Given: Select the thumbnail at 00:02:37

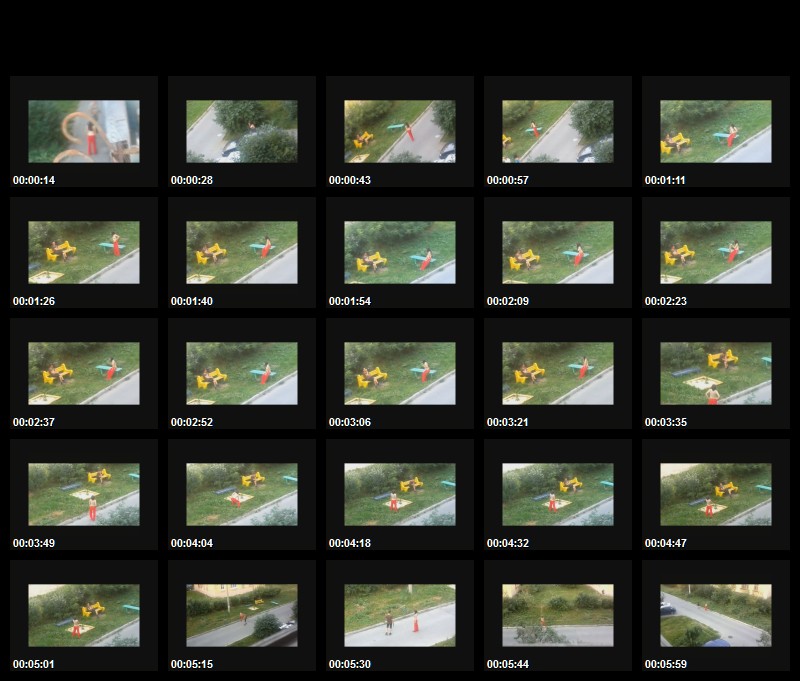Looking at the screenshot, I should pos(84,373).
